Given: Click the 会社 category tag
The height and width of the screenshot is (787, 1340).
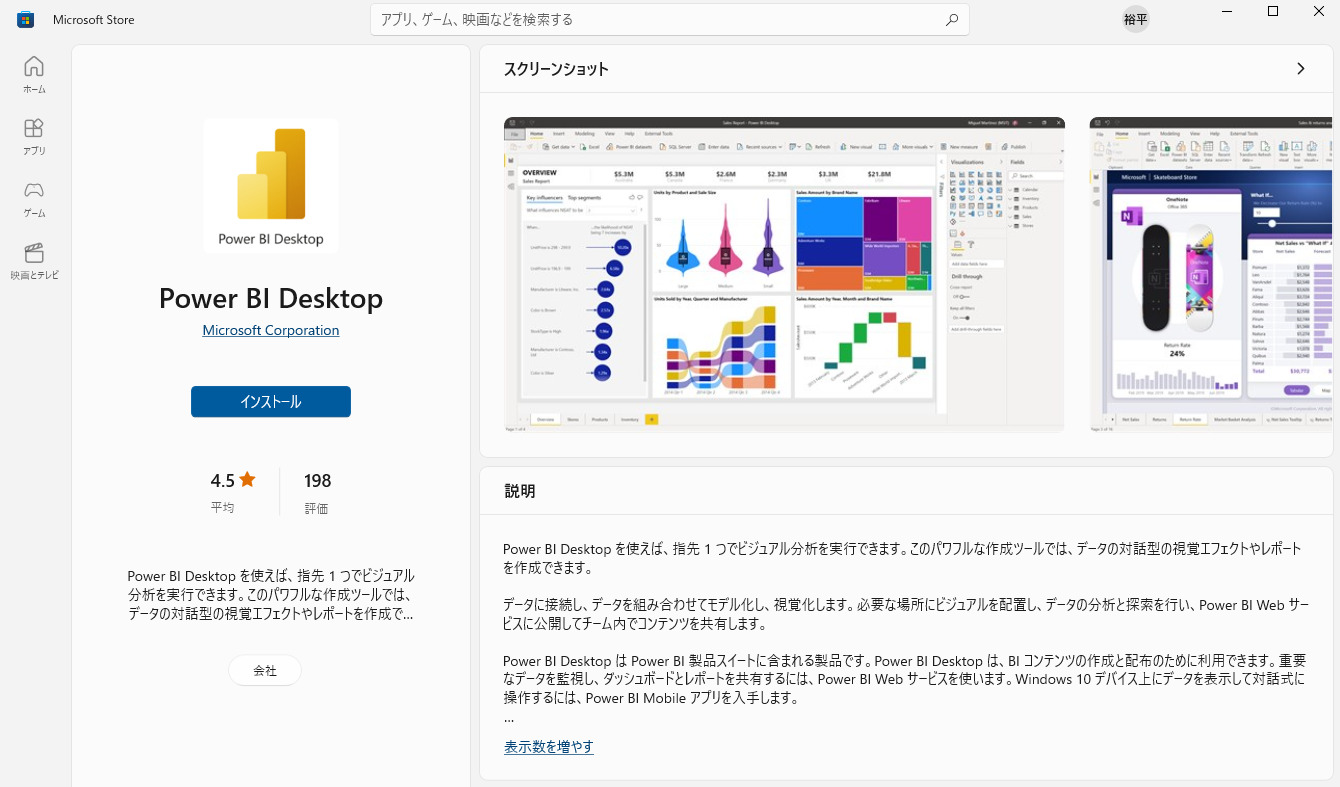Looking at the screenshot, I should pyautogui.click(x=265, y=670).
